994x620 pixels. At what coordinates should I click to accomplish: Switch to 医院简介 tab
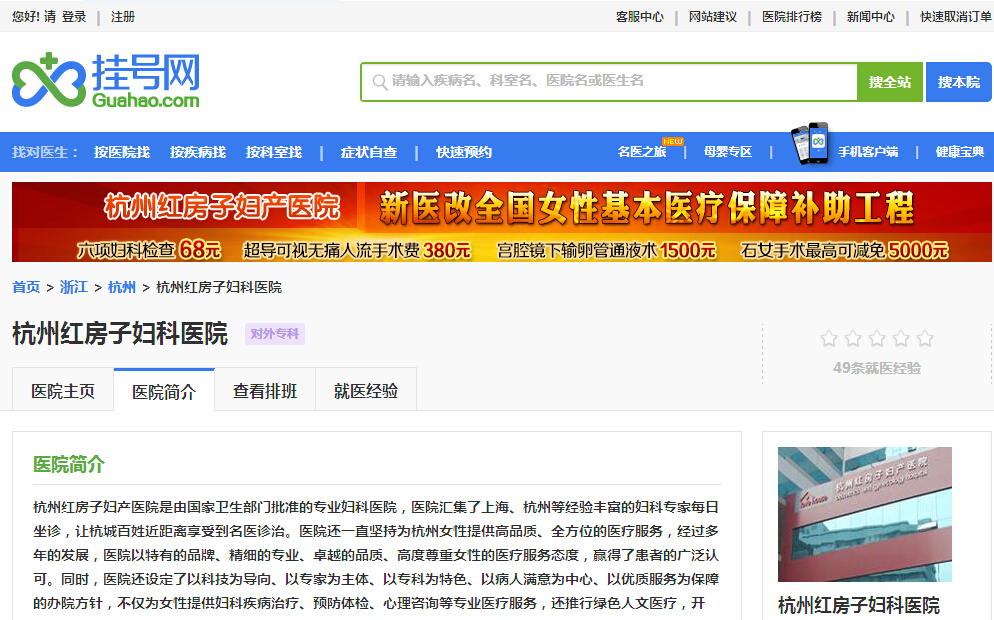click(164, 391)
